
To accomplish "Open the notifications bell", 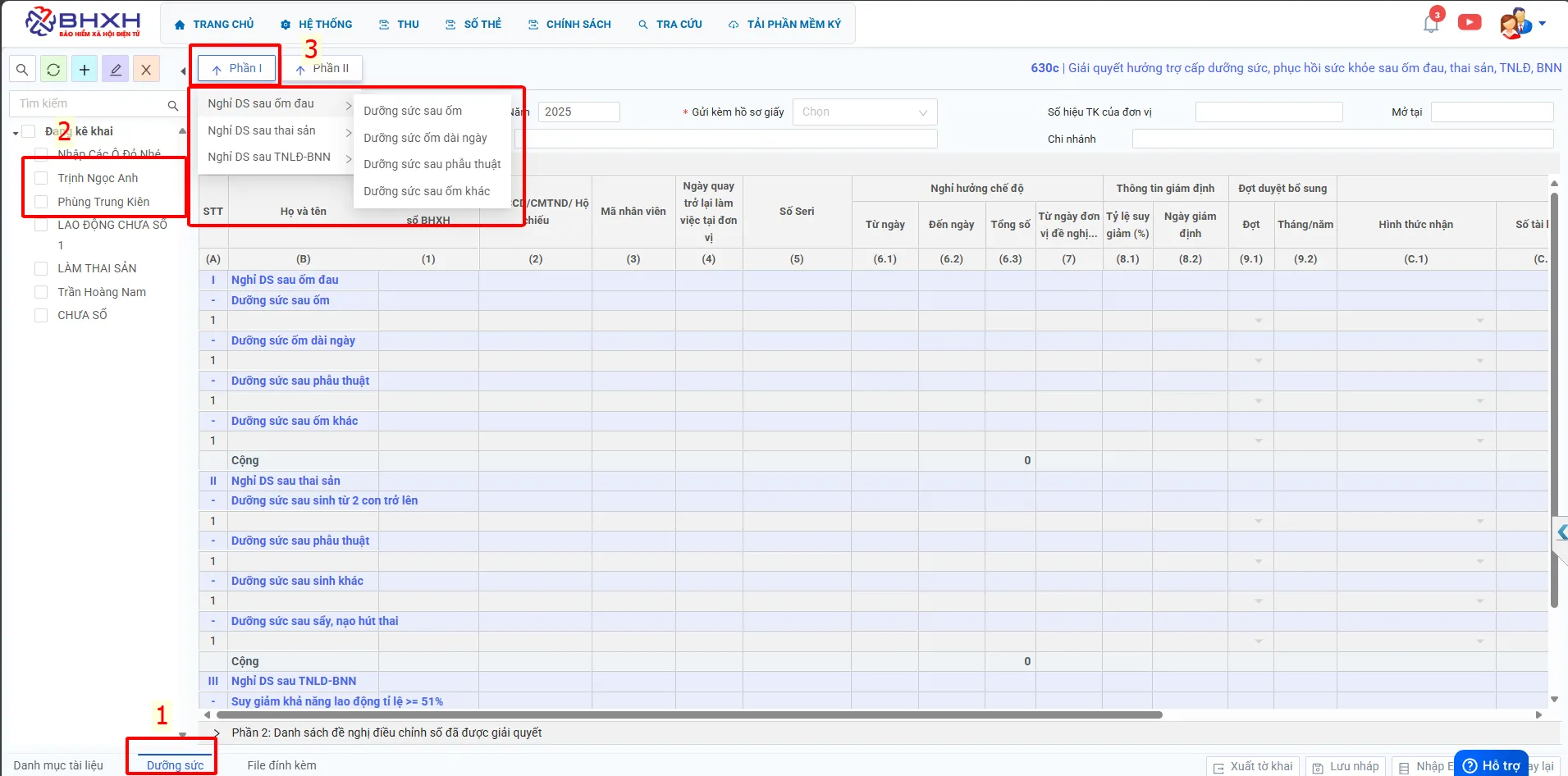I will [1431, 23].
